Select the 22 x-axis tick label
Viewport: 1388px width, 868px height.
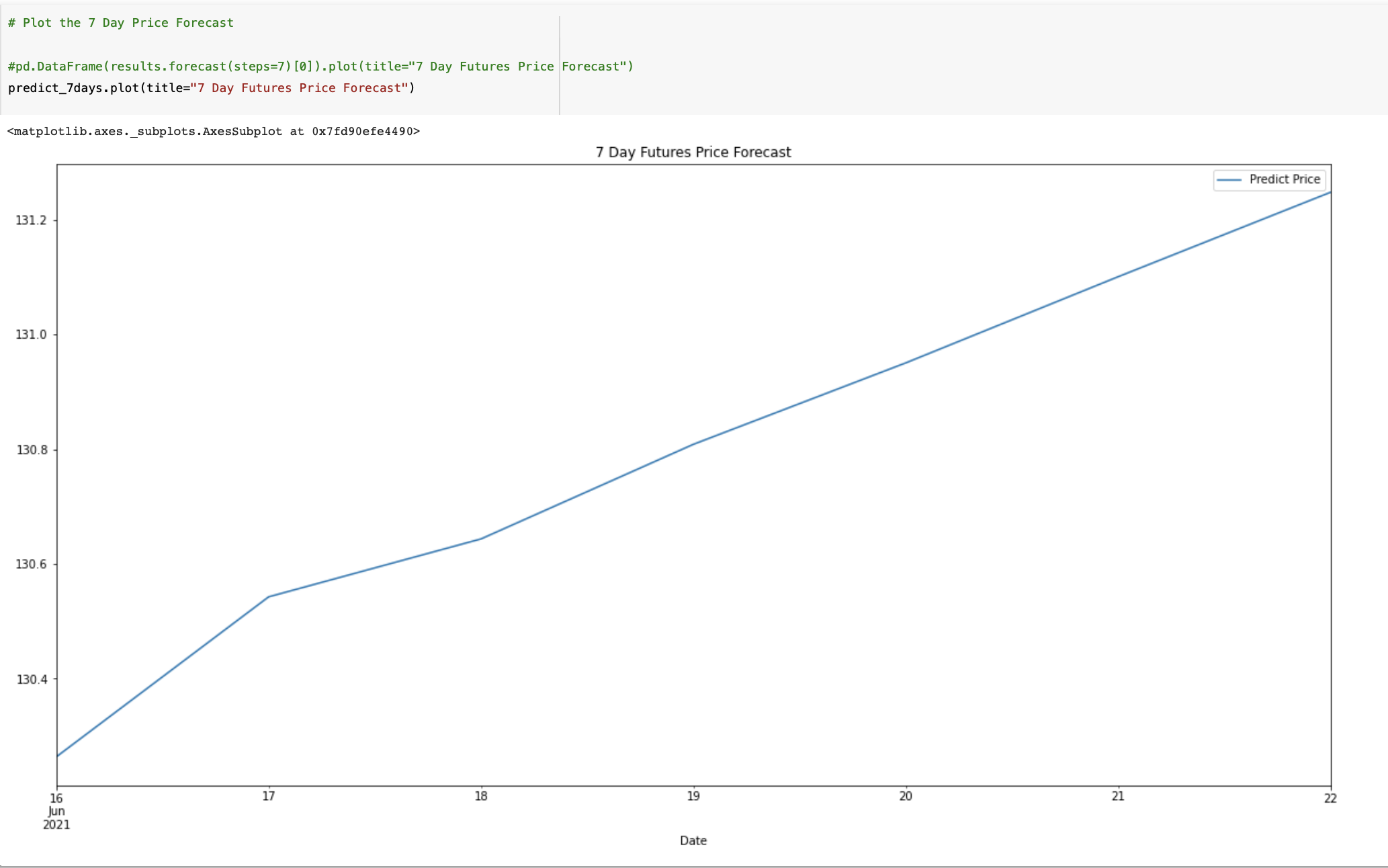tap(1331, 797)
